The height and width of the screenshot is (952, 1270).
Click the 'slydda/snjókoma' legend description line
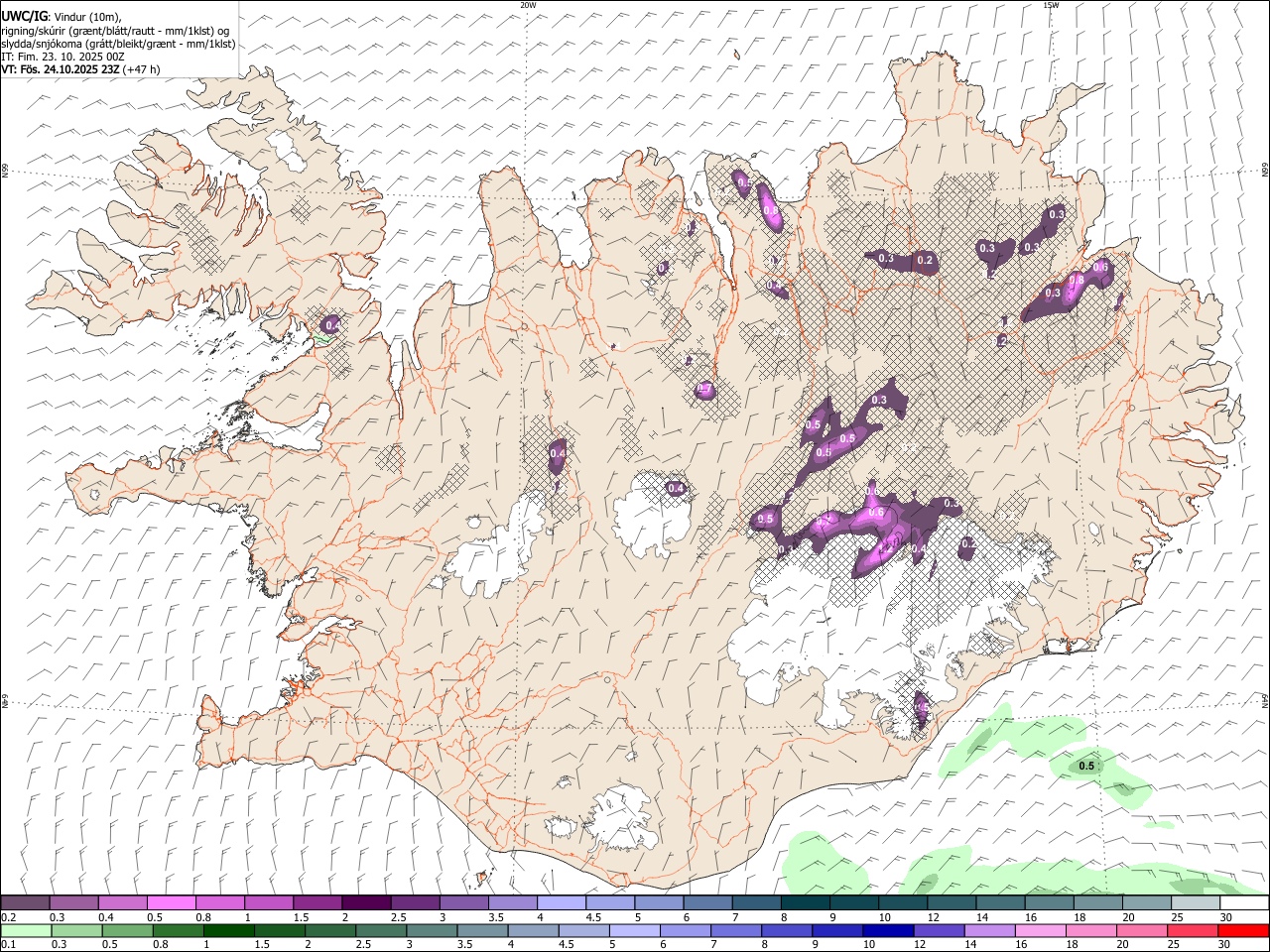coord(119,44)
